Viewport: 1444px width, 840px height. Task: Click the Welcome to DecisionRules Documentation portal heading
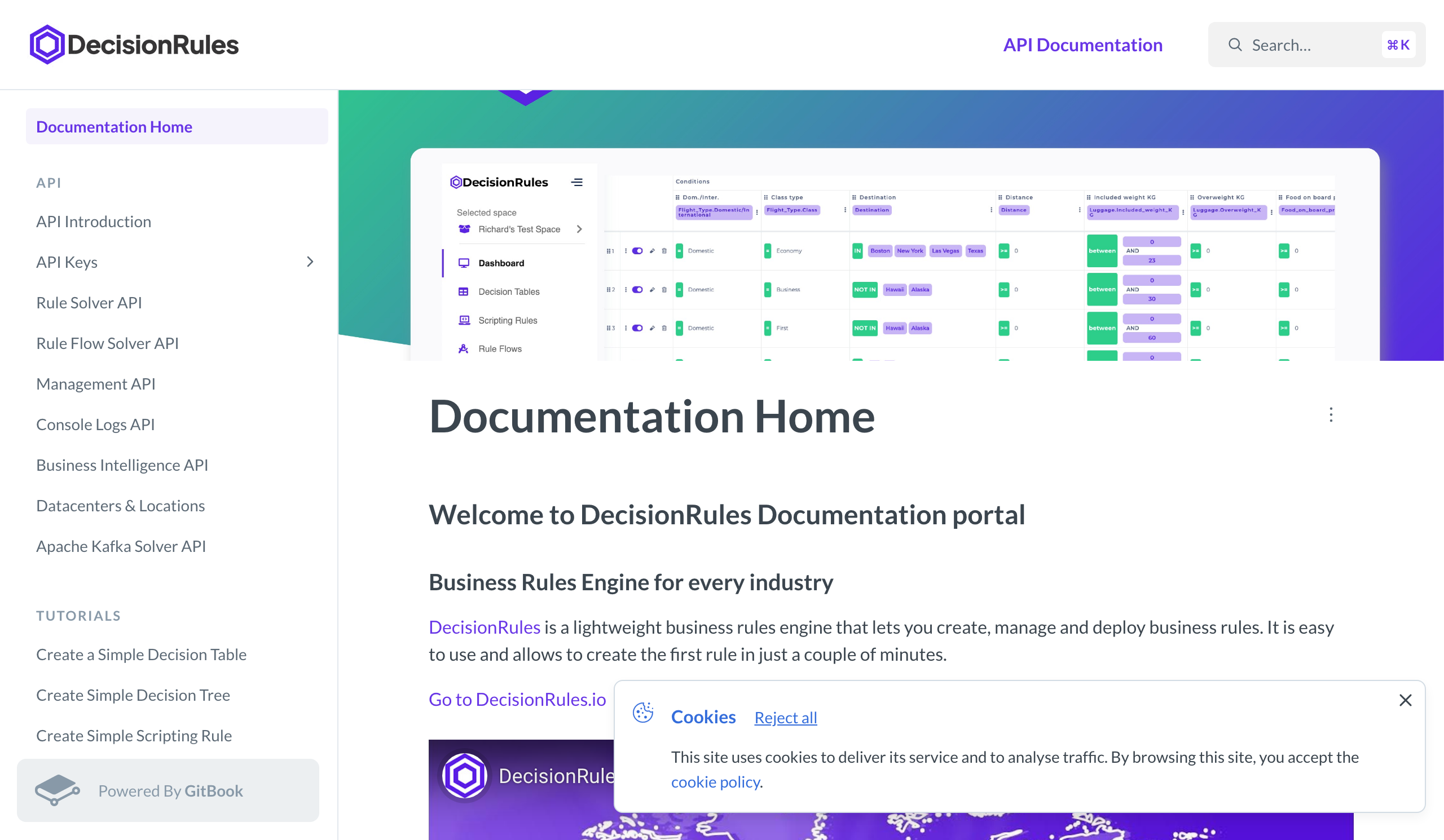(727, 514)
